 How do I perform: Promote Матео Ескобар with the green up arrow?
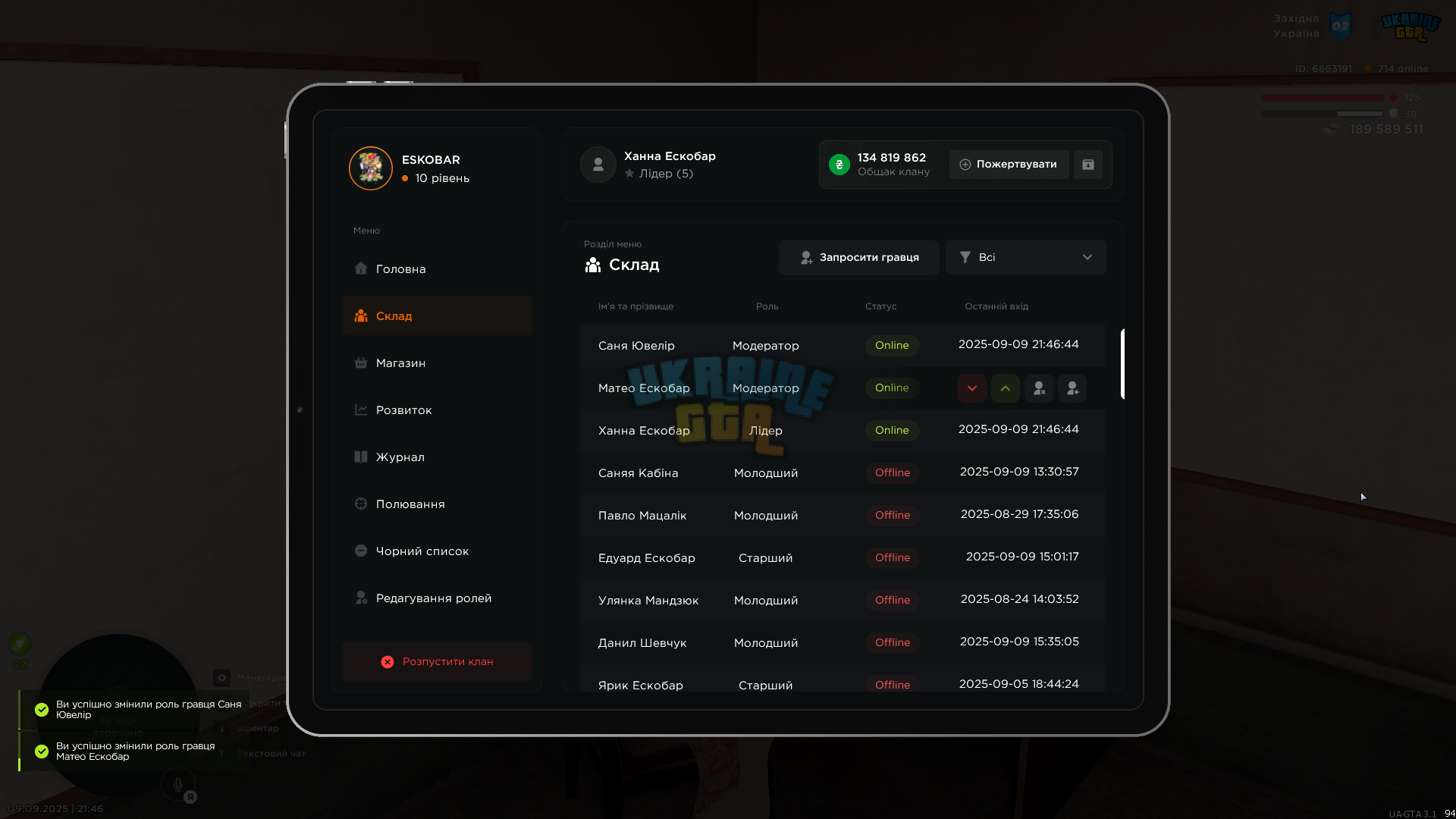1005,388
